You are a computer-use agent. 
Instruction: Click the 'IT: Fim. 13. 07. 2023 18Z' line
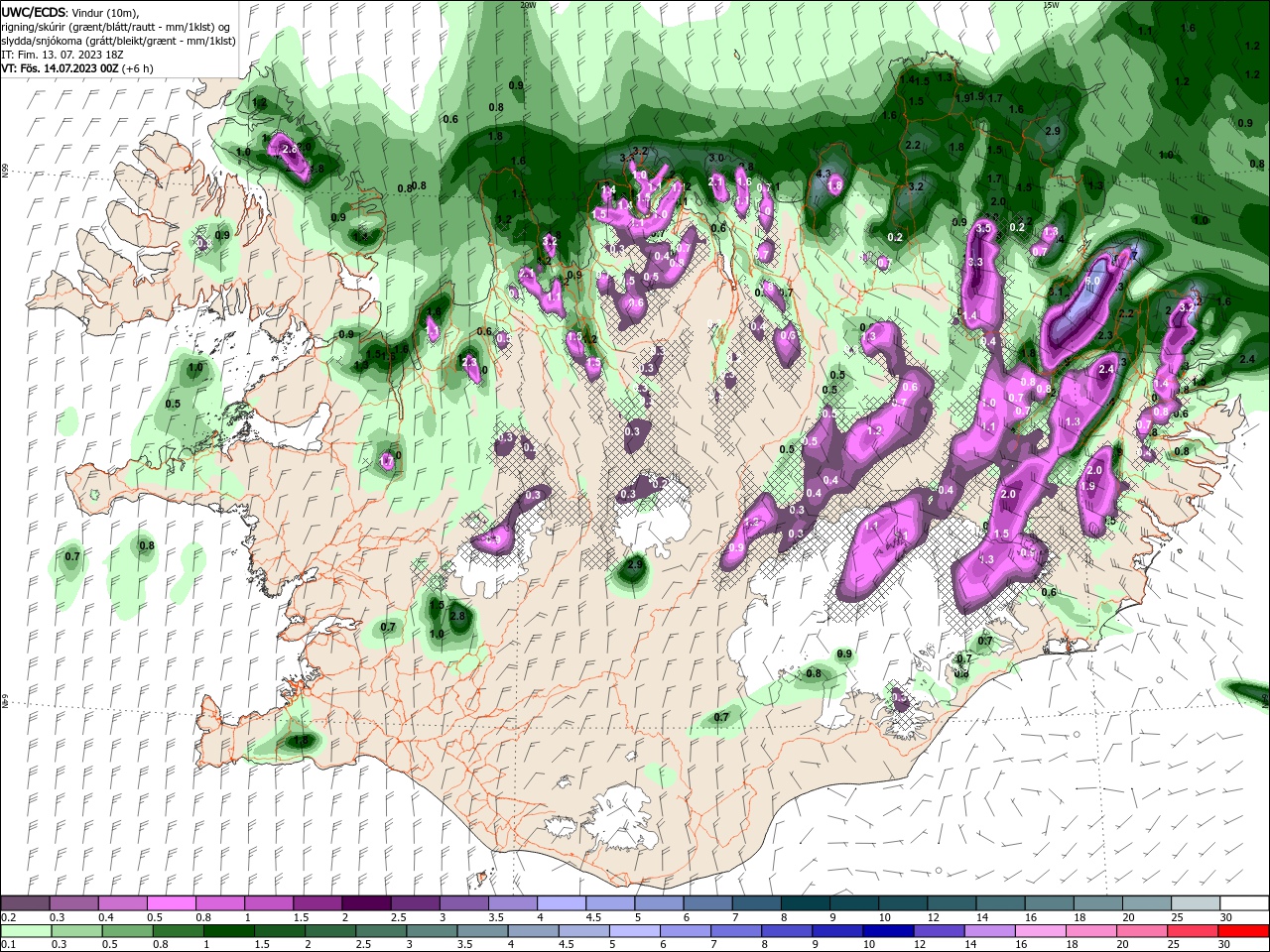point(63,55)
